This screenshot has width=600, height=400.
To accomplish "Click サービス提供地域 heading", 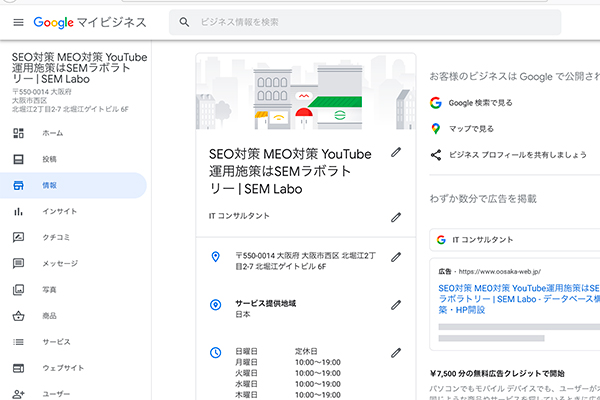I will 266,304.
